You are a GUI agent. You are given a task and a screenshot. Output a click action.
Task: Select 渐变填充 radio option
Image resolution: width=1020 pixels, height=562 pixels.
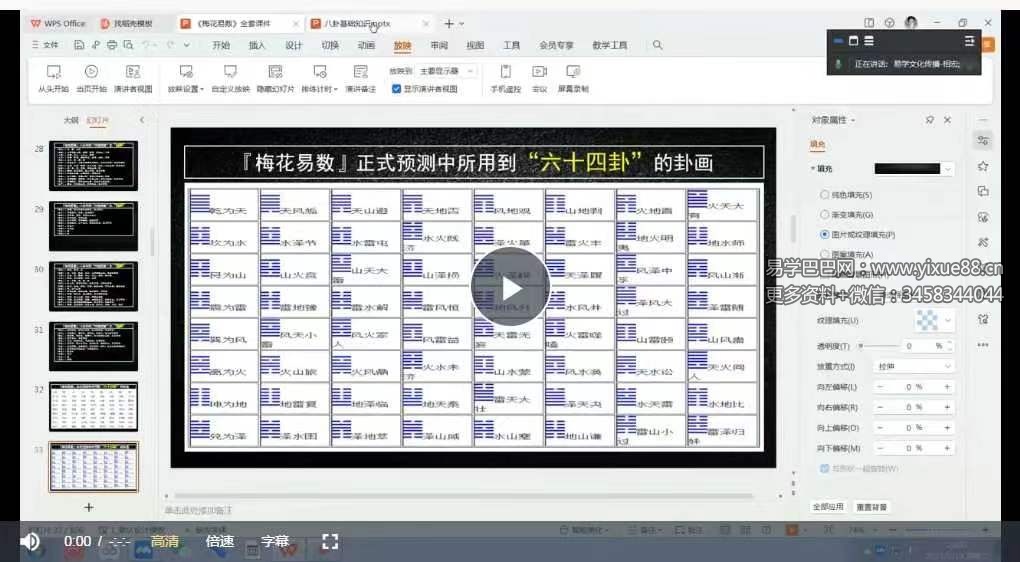click(824, 214)
